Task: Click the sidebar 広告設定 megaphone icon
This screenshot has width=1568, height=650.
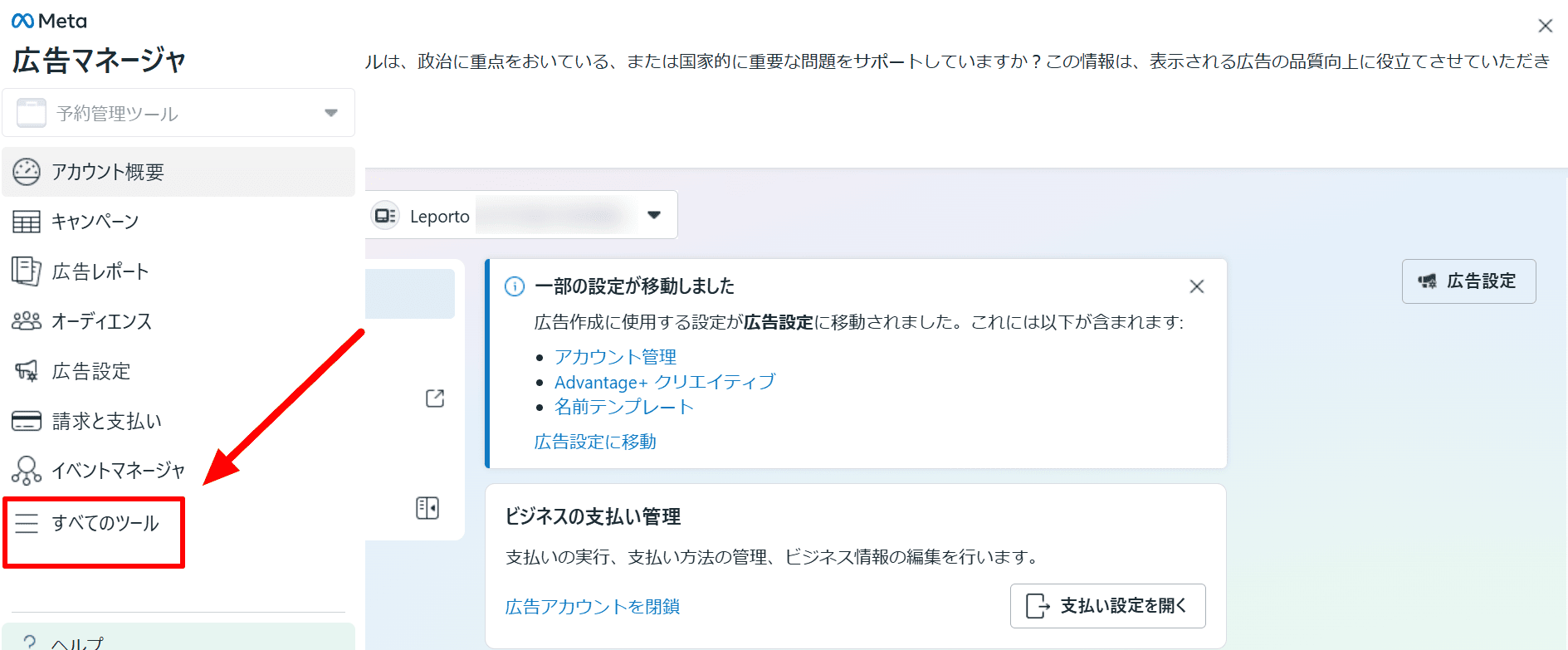Action: pyautogui.click(x=27, y=371)
